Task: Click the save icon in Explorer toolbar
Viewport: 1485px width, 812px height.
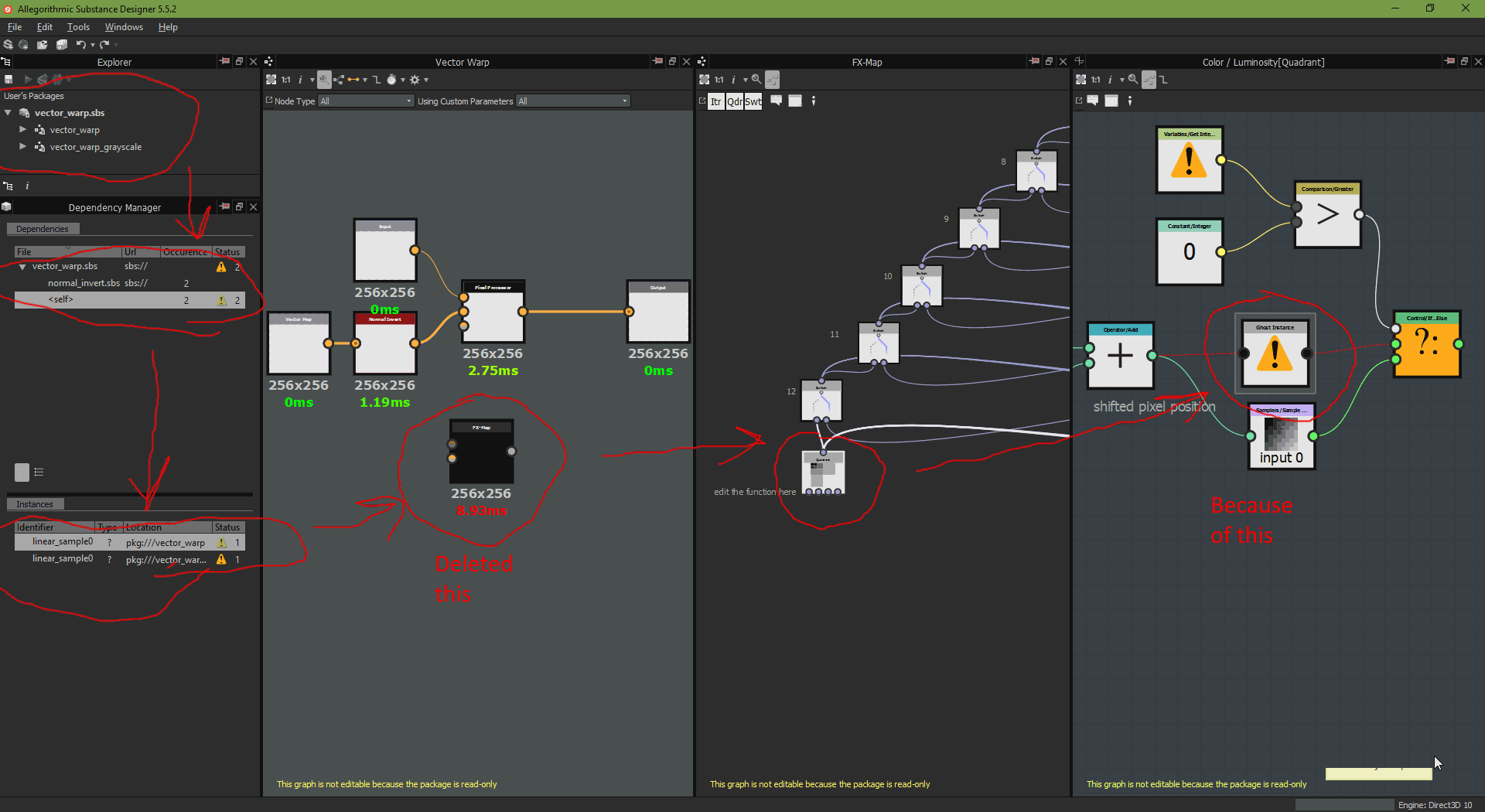Action: click(x=9, y=79)
